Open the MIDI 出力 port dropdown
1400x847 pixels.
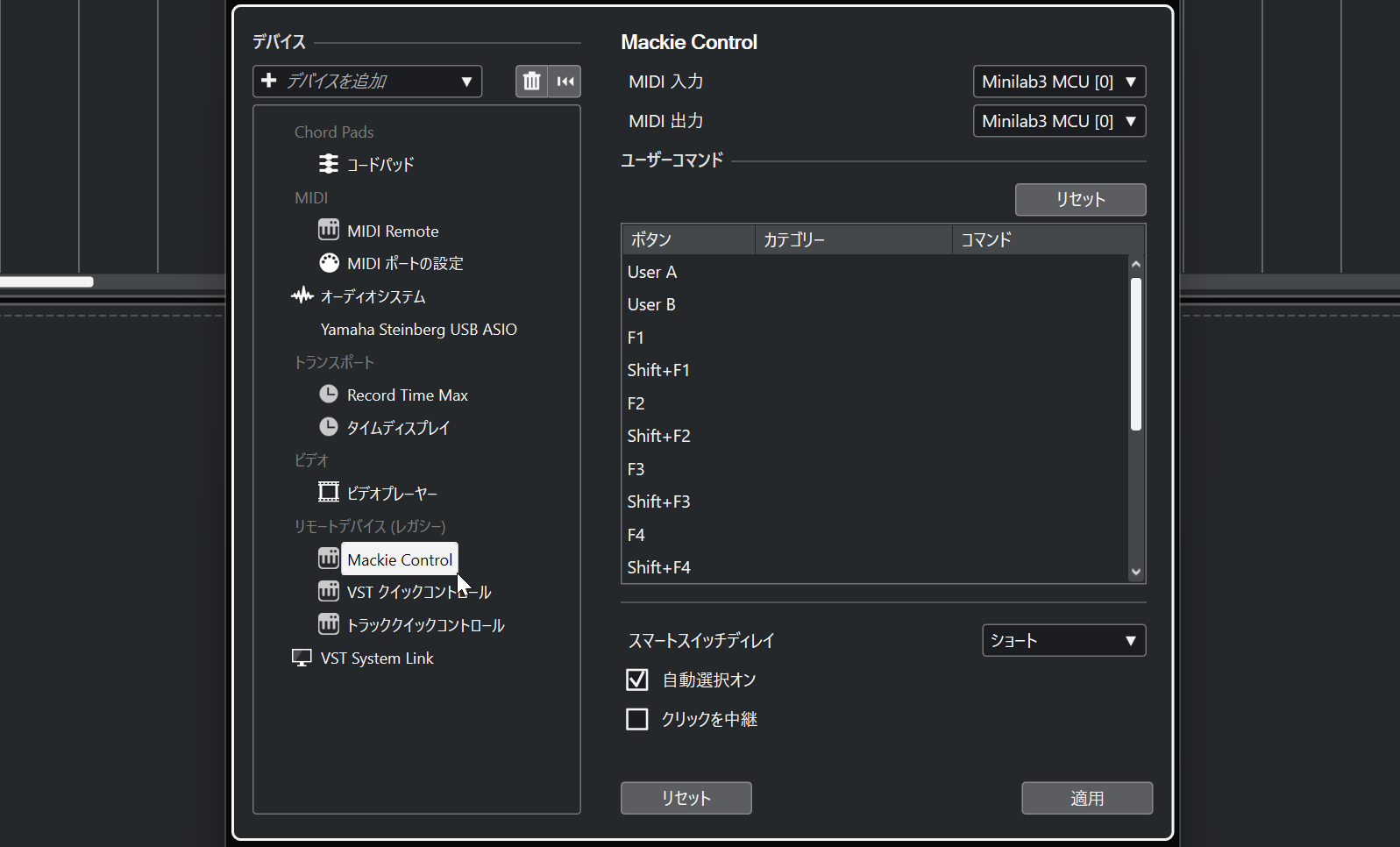(x=1059, y=121)
